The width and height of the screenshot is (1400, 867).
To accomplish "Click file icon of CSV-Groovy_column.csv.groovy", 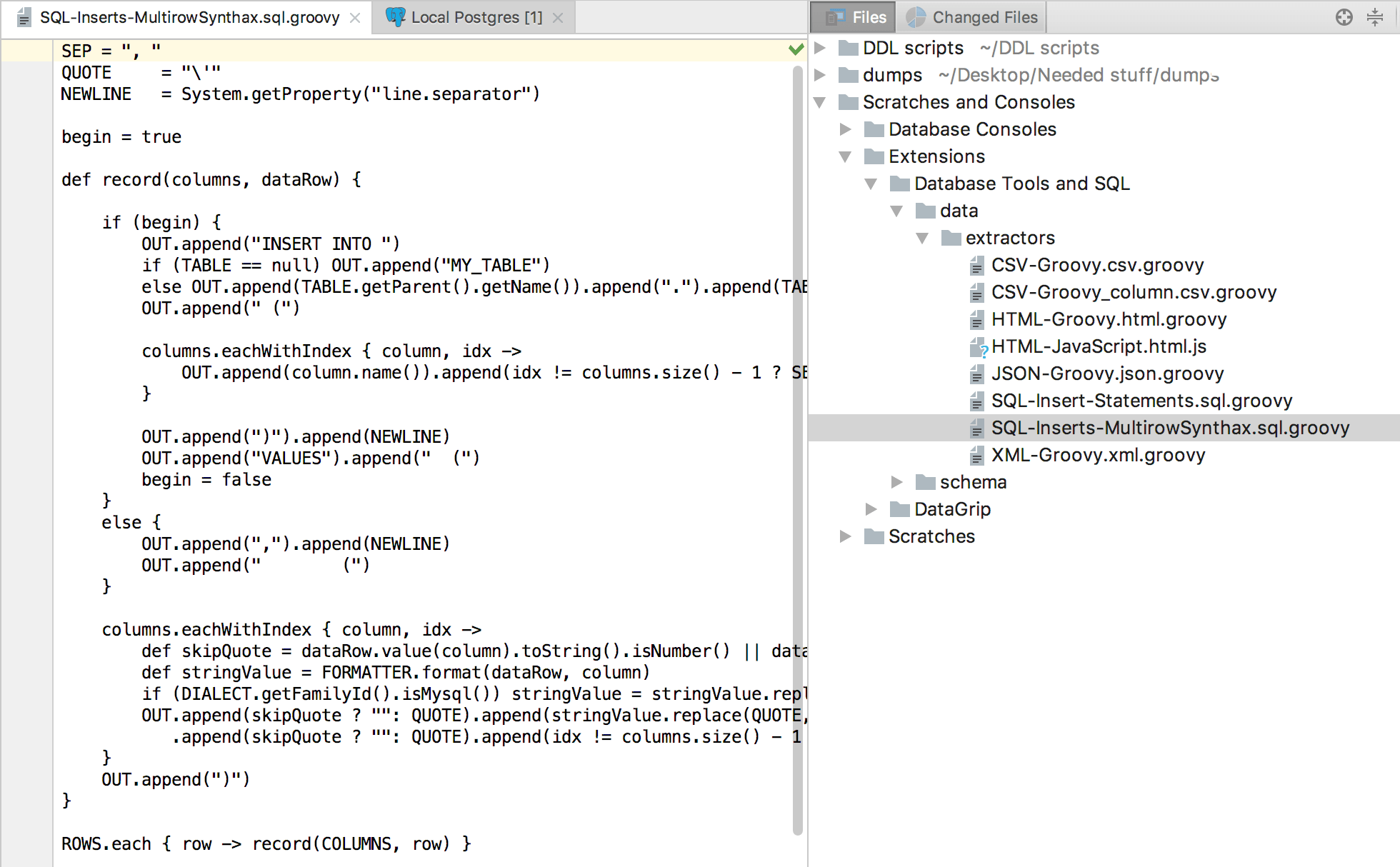I will click(976, 293).
